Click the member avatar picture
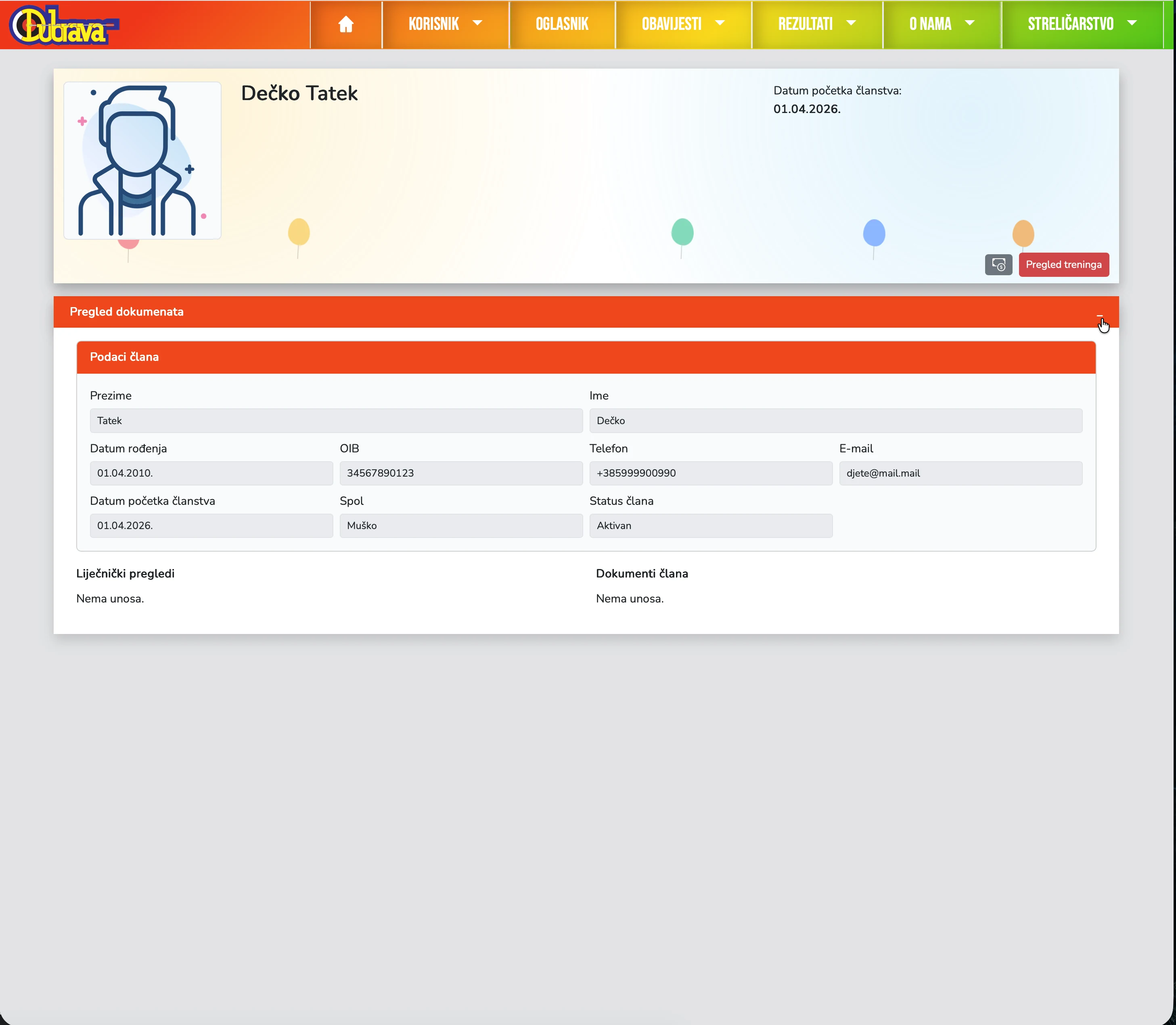The width and height of the screenshot is (1176, 1025). click(142, 160)
